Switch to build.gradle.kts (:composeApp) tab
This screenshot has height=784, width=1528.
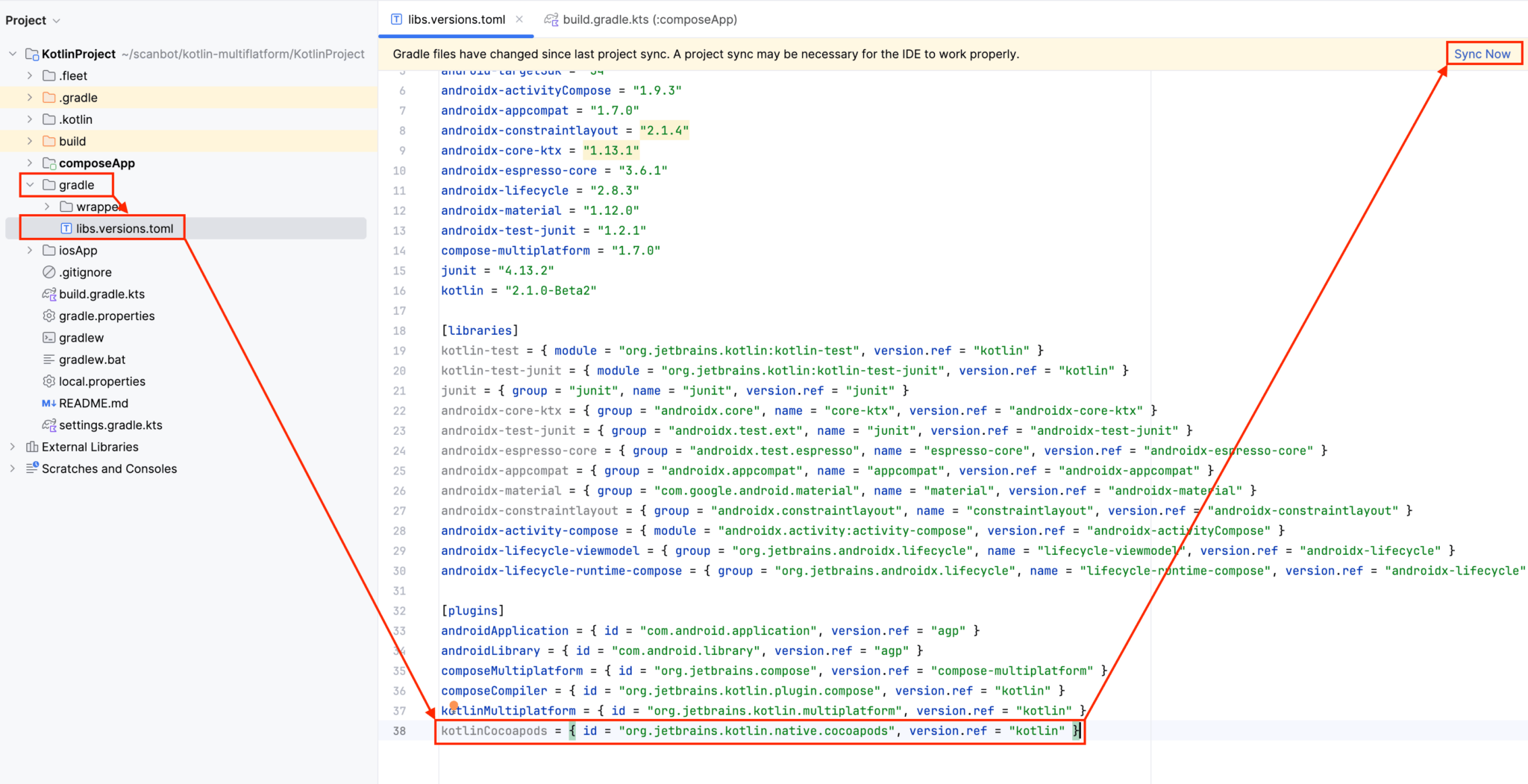tap(649, 19)
